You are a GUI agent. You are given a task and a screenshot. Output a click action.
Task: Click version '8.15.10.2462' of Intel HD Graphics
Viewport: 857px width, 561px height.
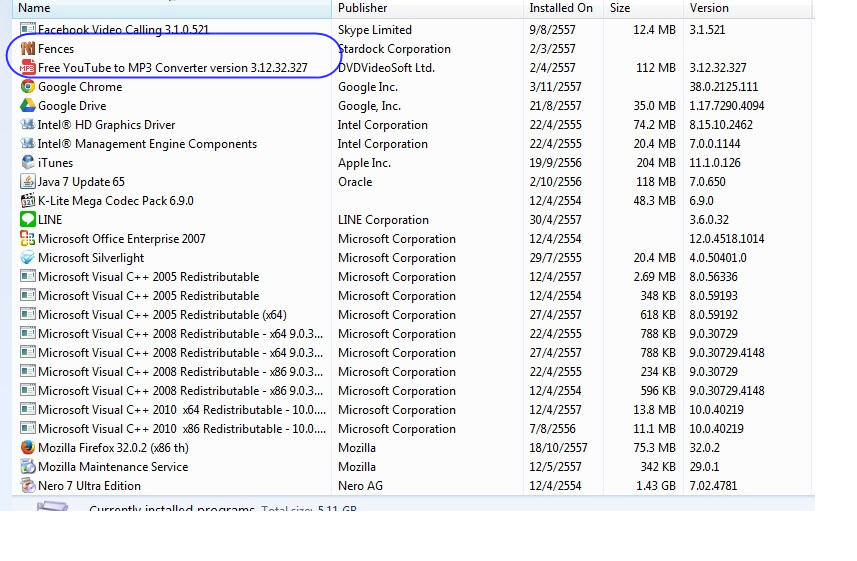(721, 125)
